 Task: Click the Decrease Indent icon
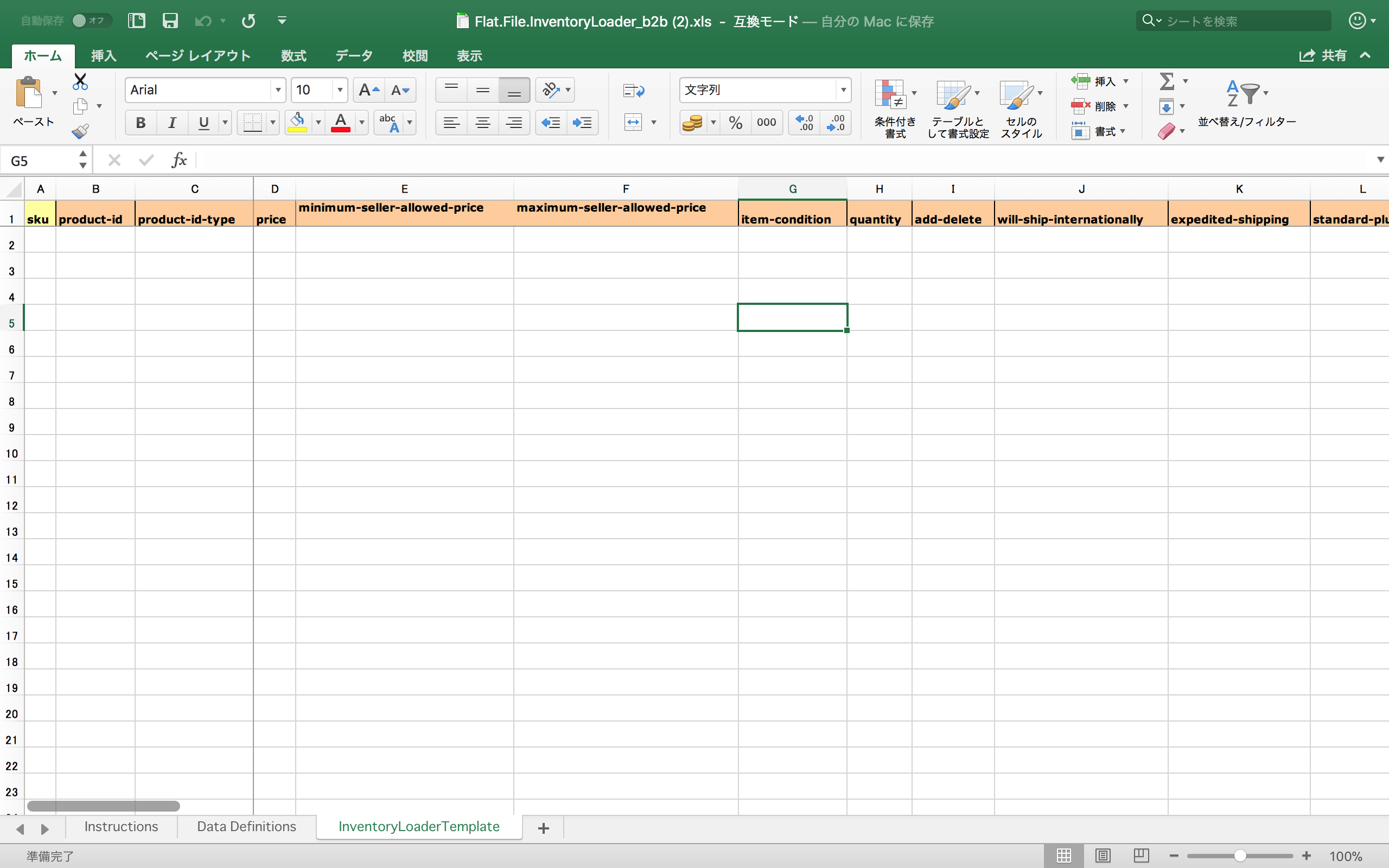[x=551, y=122]
